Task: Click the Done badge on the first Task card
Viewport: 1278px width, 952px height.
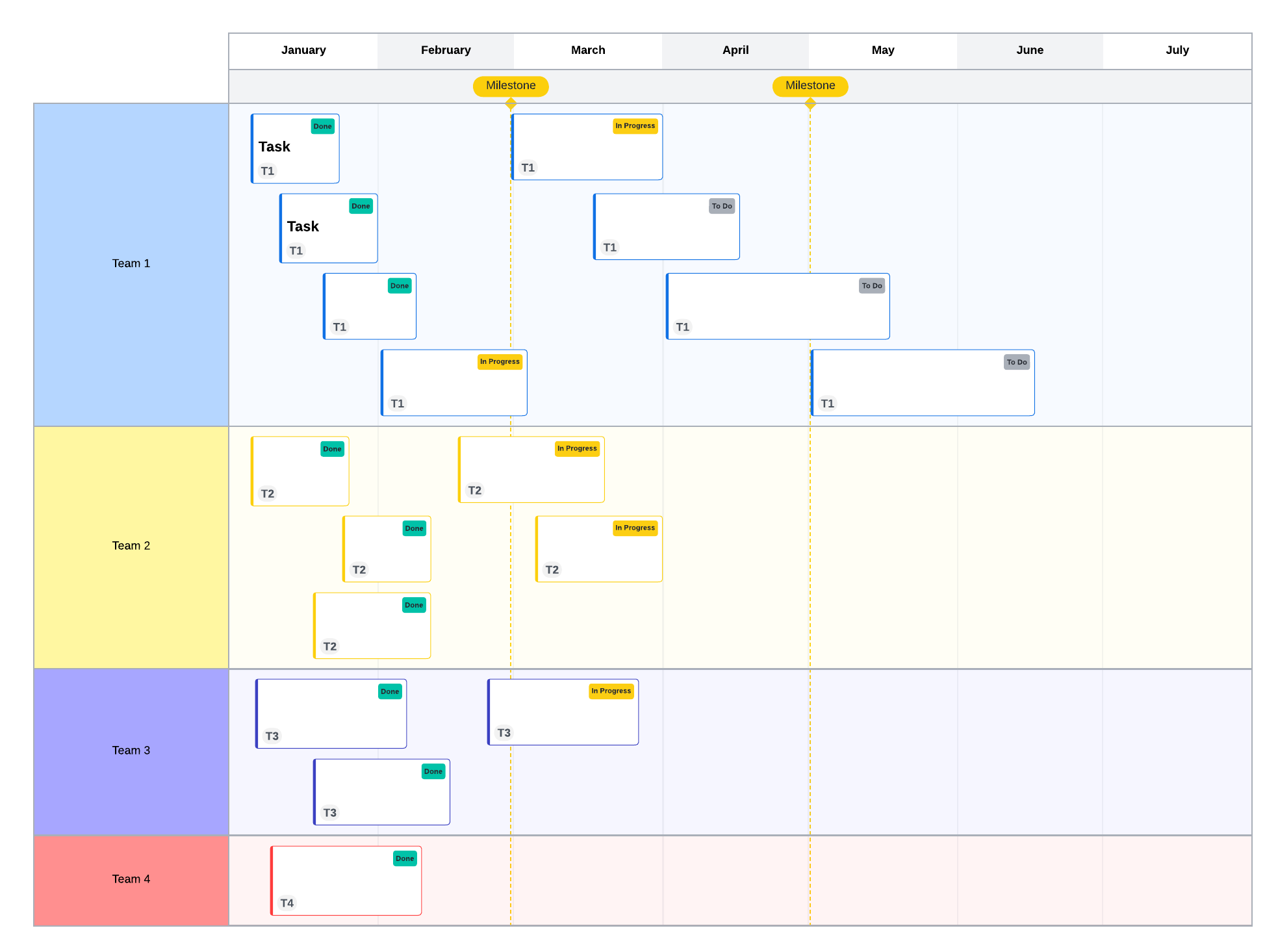Action: coord(322,126)
